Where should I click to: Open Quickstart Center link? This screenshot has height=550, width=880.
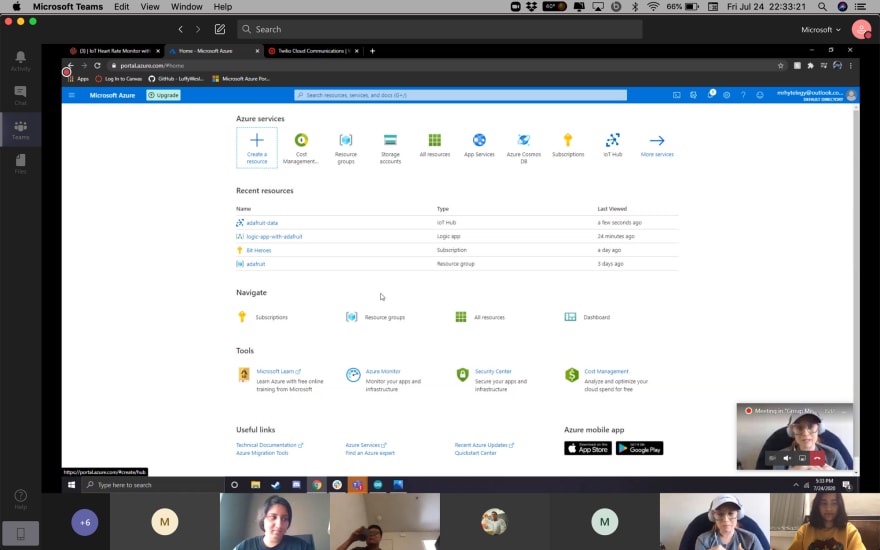[x=475, y=453]
